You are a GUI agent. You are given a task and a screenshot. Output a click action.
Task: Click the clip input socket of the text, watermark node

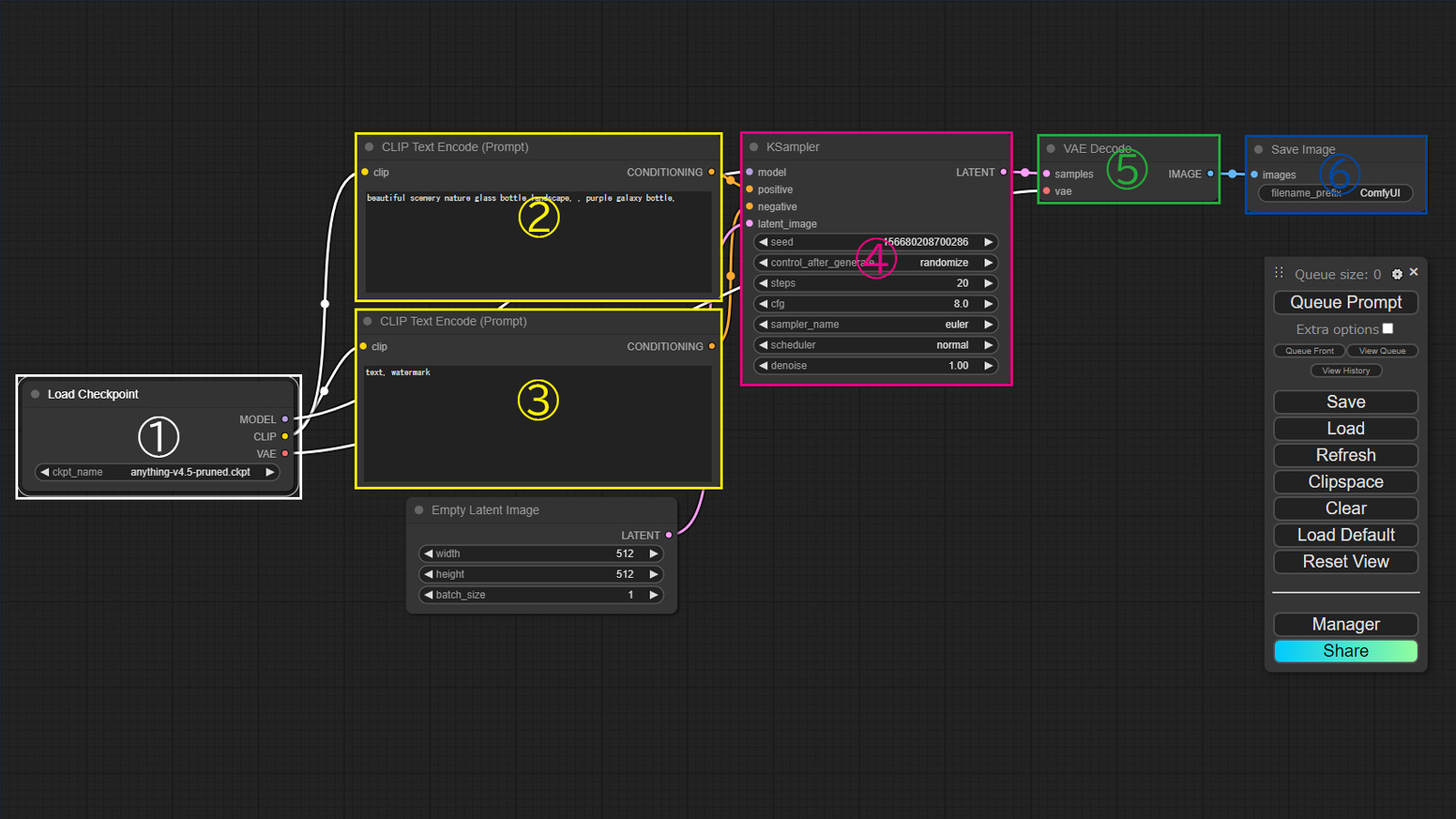click(363, 347)
